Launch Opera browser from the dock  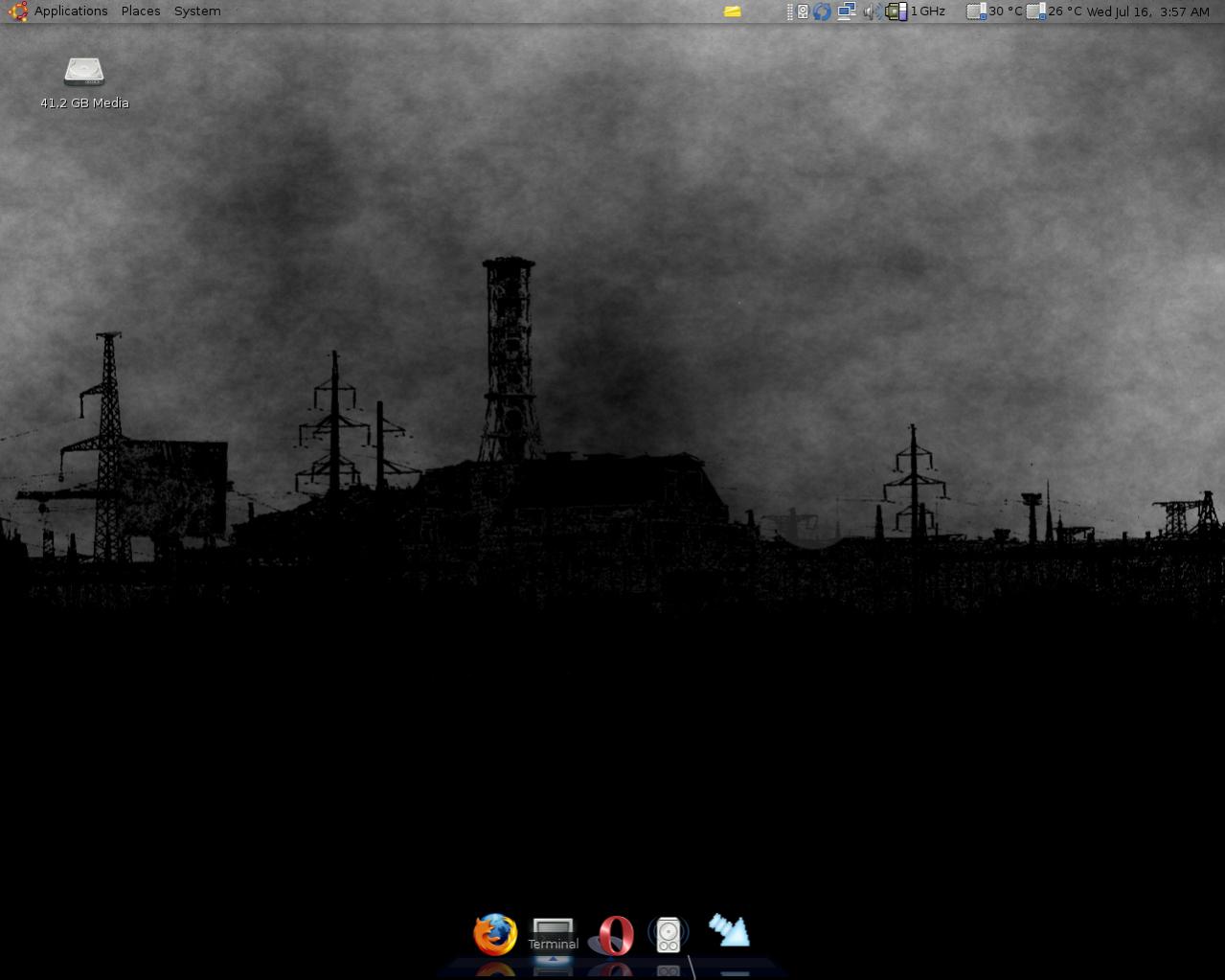click(x=611, y=936)
